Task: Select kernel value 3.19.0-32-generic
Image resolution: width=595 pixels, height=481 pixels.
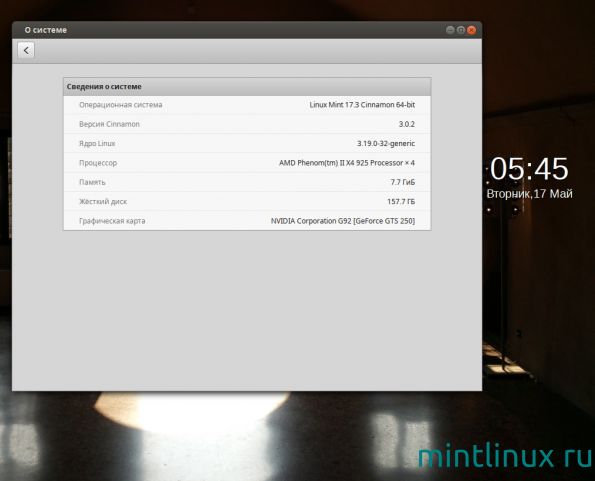Action: (386, 143)
